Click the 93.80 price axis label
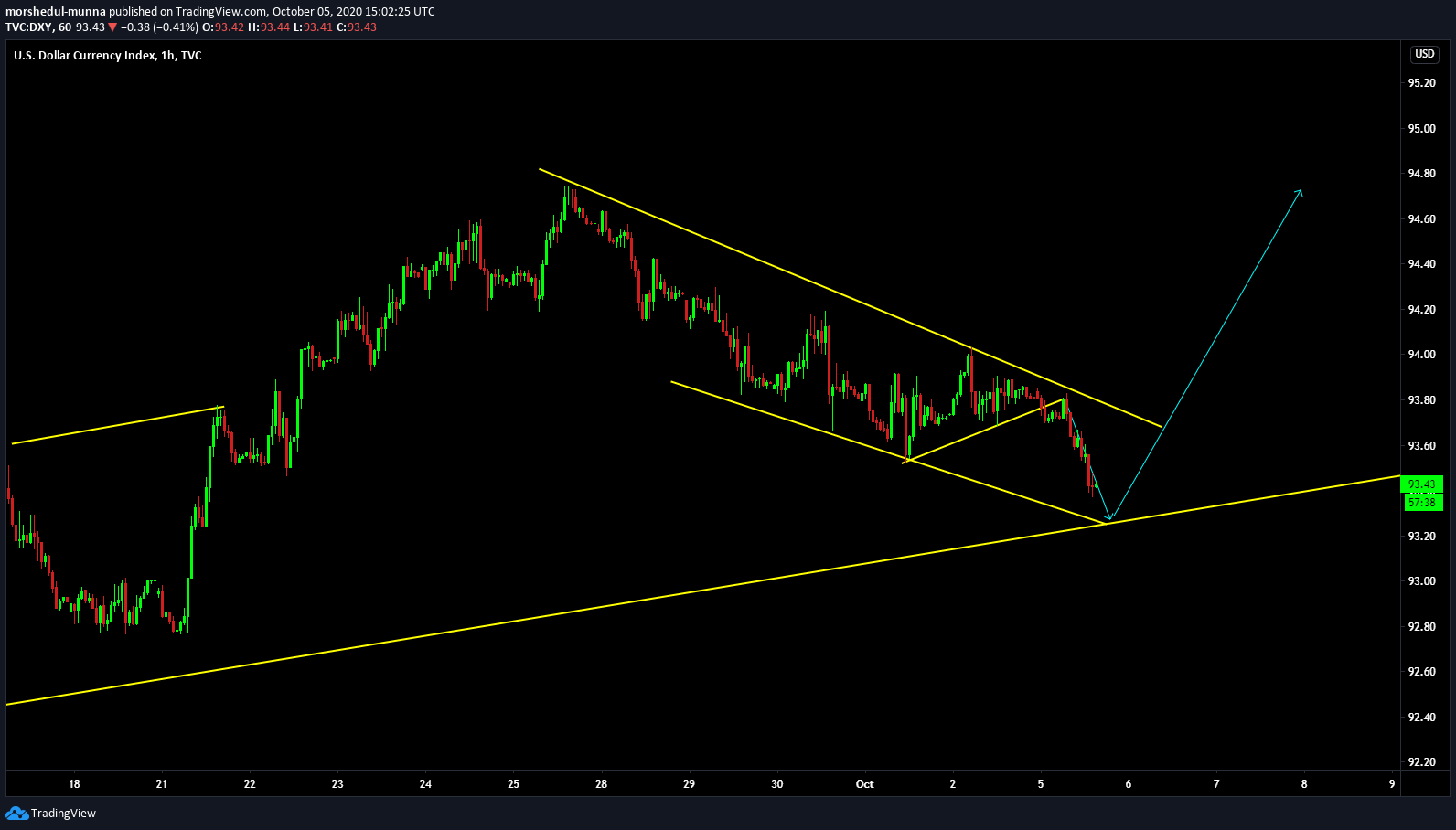Screen dimensions: 1456x830 click(1421, 400)
